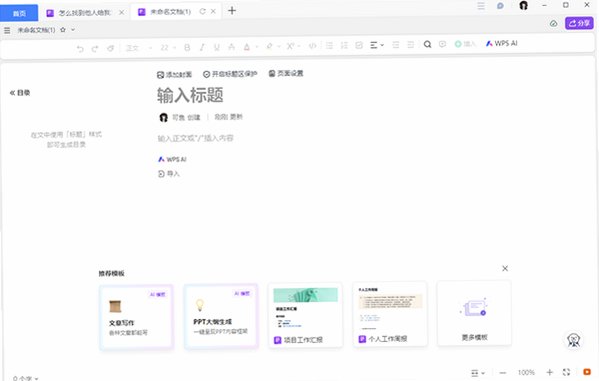Viewport: 599px width, 381px height.
Task: Click the superscript X² icon
Action: point(290,46)
